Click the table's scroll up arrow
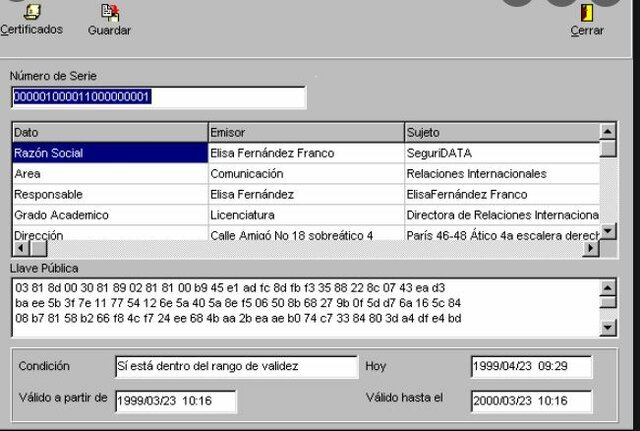Image resolution: width=640 pixels, height=431 pixels. (x=608, y=131)
